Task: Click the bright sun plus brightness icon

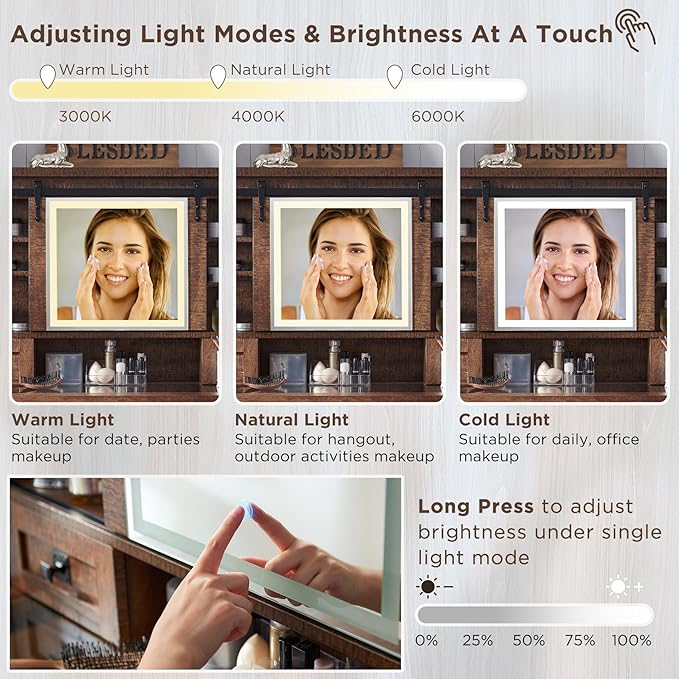Action: click(x=625, y=587)
